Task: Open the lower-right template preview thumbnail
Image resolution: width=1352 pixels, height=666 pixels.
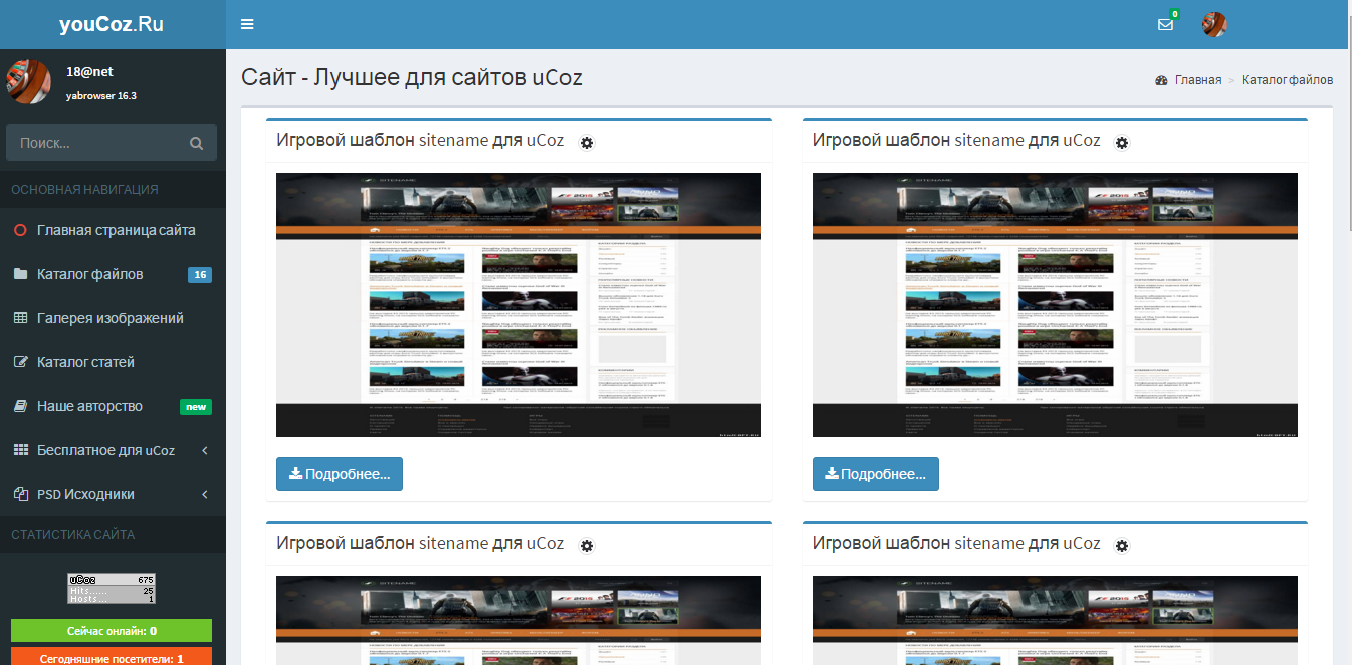Action: [1055, 620]
